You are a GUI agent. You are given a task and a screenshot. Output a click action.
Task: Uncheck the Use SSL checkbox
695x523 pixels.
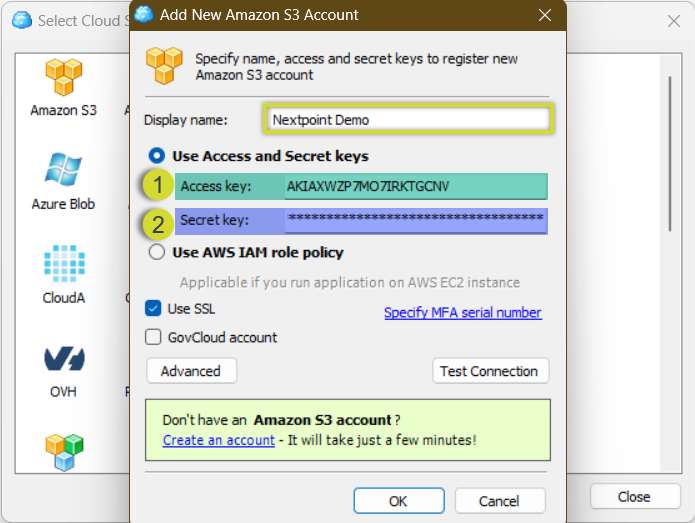[153, 308]
